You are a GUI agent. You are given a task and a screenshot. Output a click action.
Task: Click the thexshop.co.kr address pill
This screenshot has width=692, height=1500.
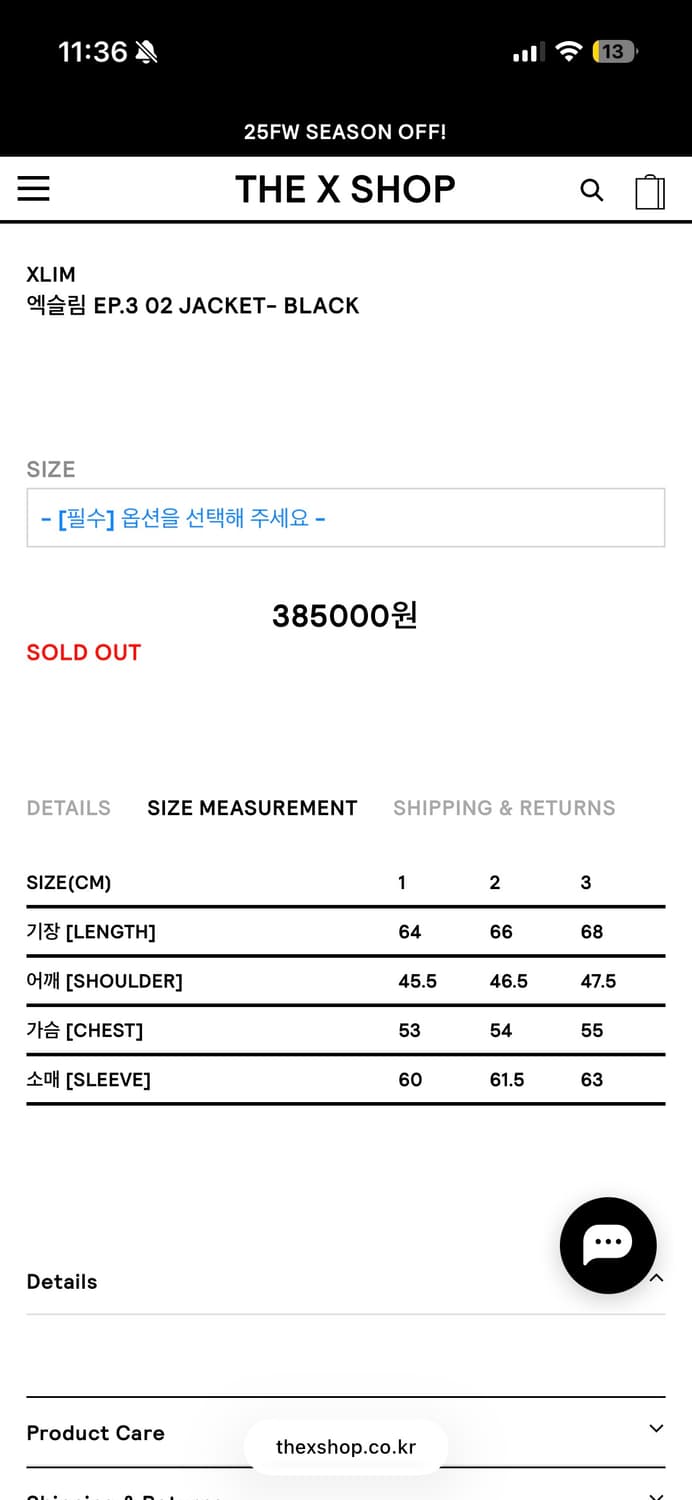pos(345,1446)
